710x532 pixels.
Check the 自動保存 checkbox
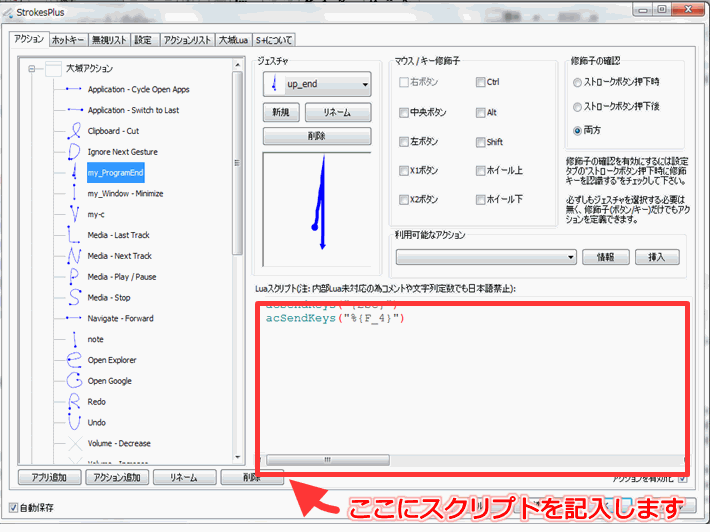tap(13, 508)
